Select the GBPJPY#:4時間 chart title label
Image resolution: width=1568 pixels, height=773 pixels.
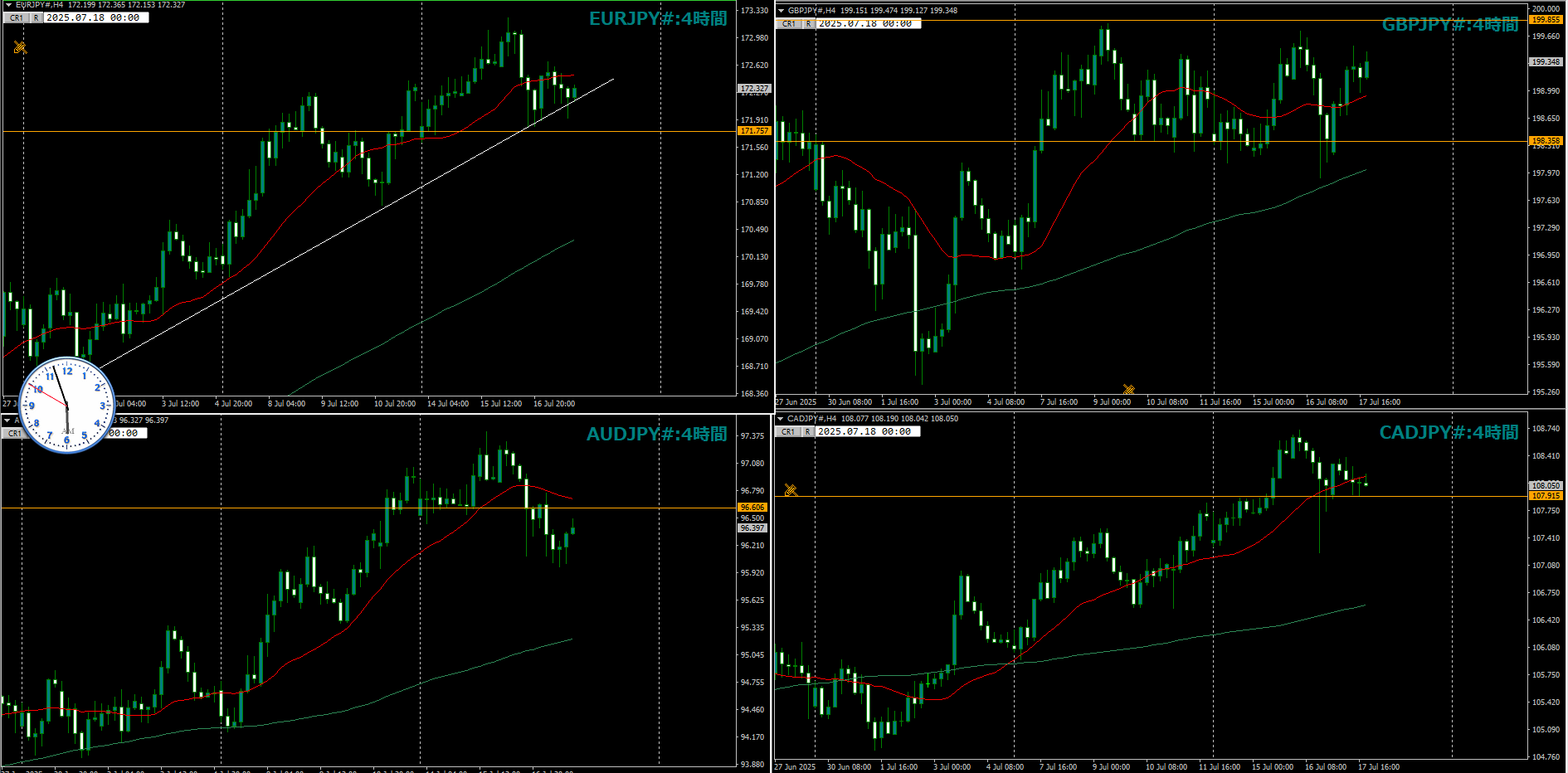tap(1450, 24)
